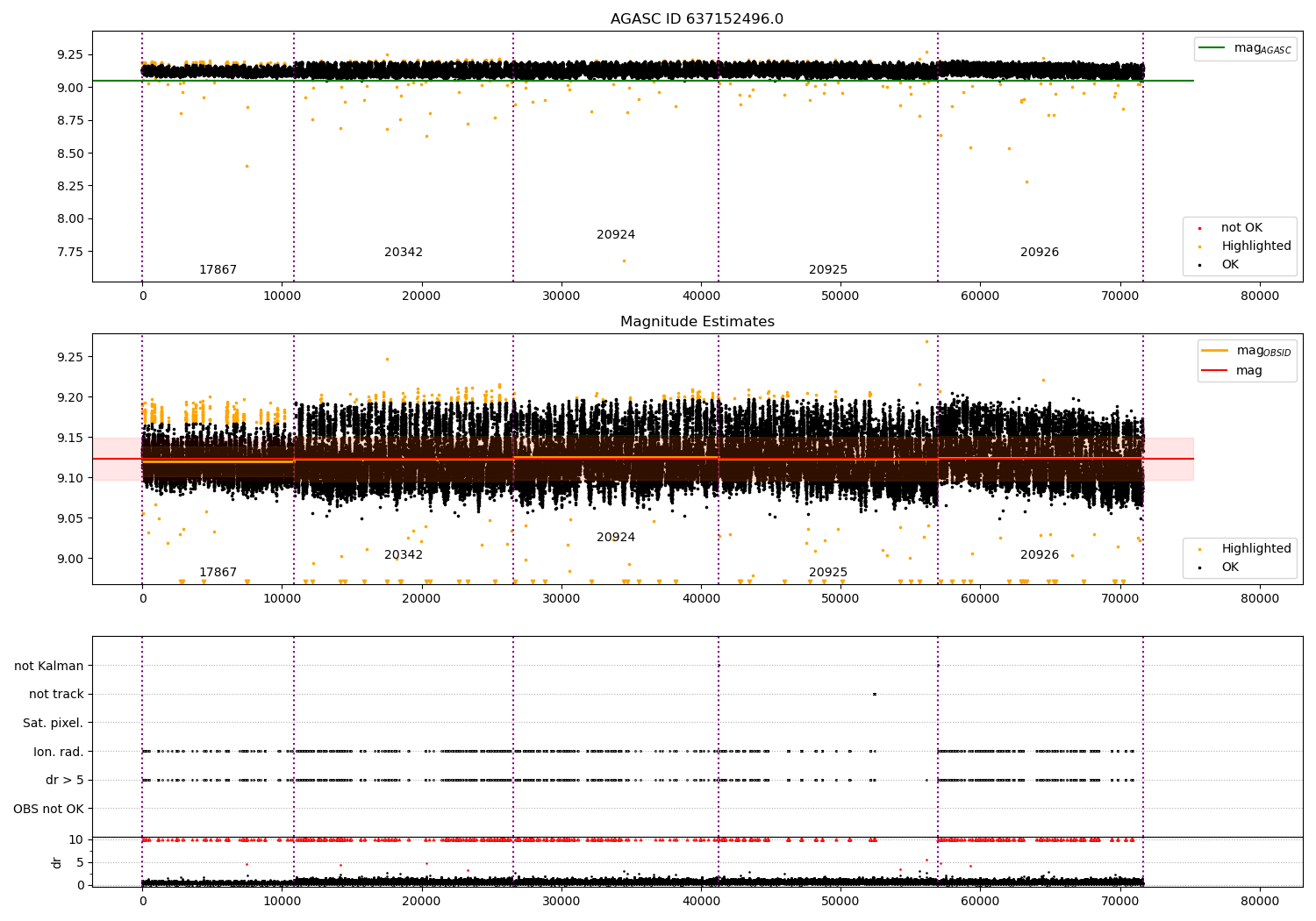
Task: Select the green mag AGASC legend entry
Action: (x=1245, y=48)
